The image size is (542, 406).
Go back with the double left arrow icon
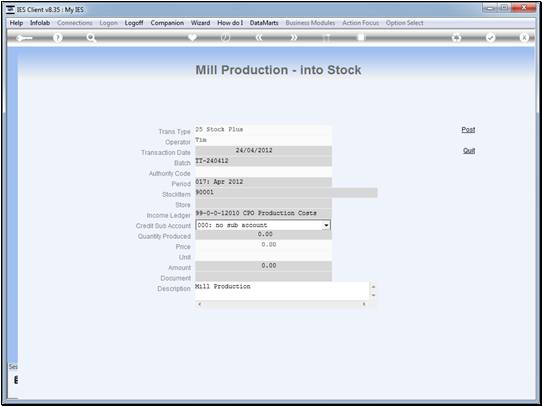(x=259, y=38)
